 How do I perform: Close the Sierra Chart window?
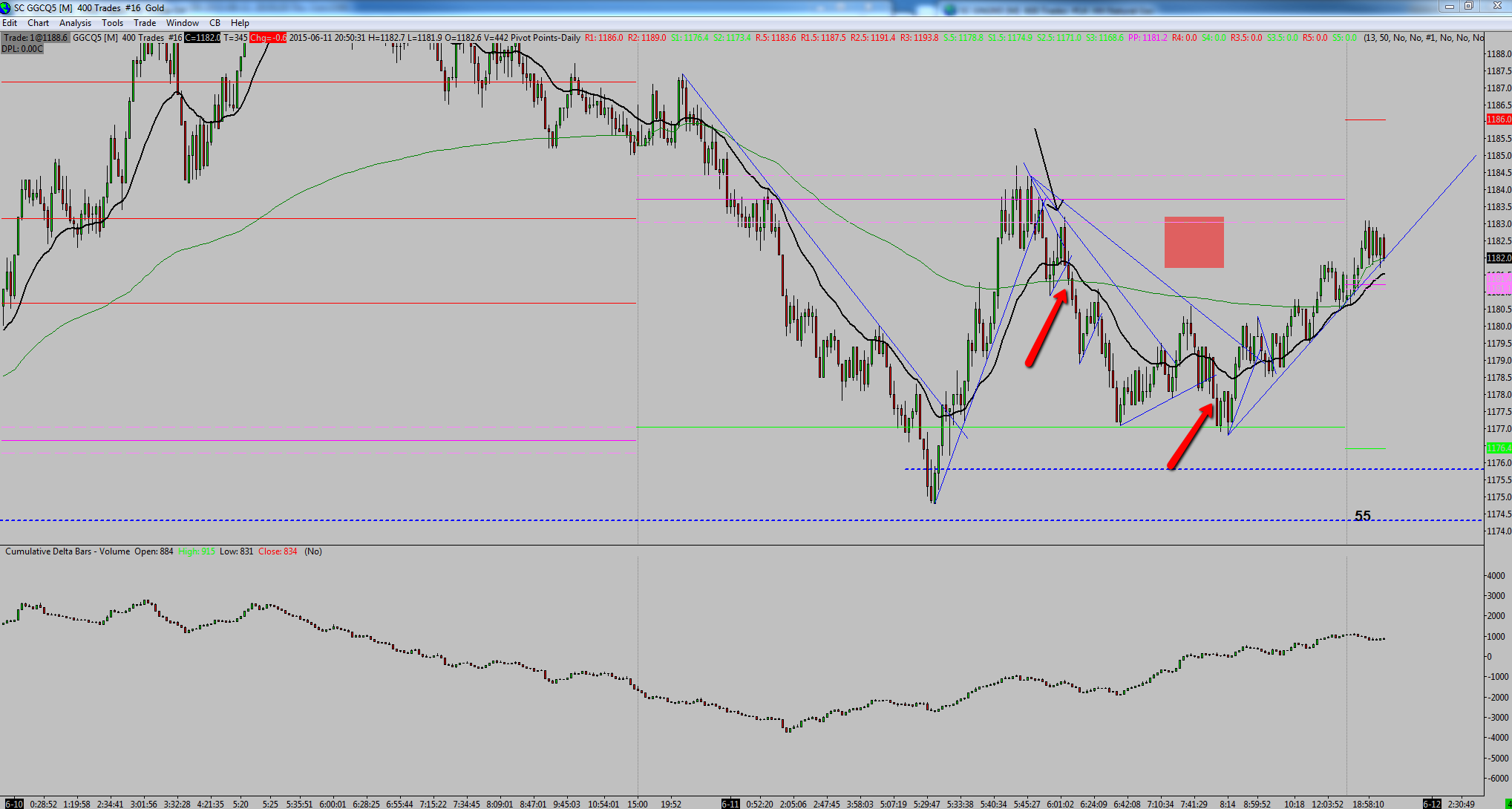pos(1496,7)
